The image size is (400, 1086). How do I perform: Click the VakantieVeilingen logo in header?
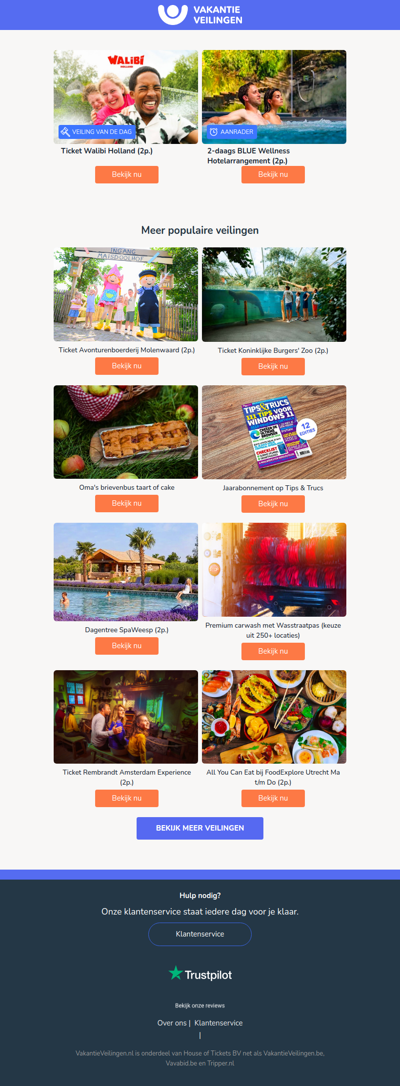200,15
